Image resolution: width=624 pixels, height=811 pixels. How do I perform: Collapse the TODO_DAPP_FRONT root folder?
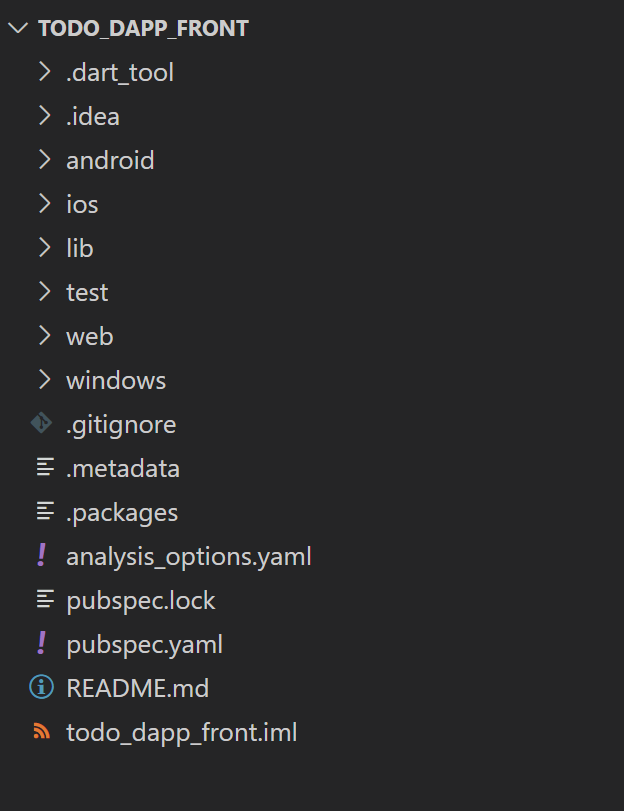tap(18, 28)
